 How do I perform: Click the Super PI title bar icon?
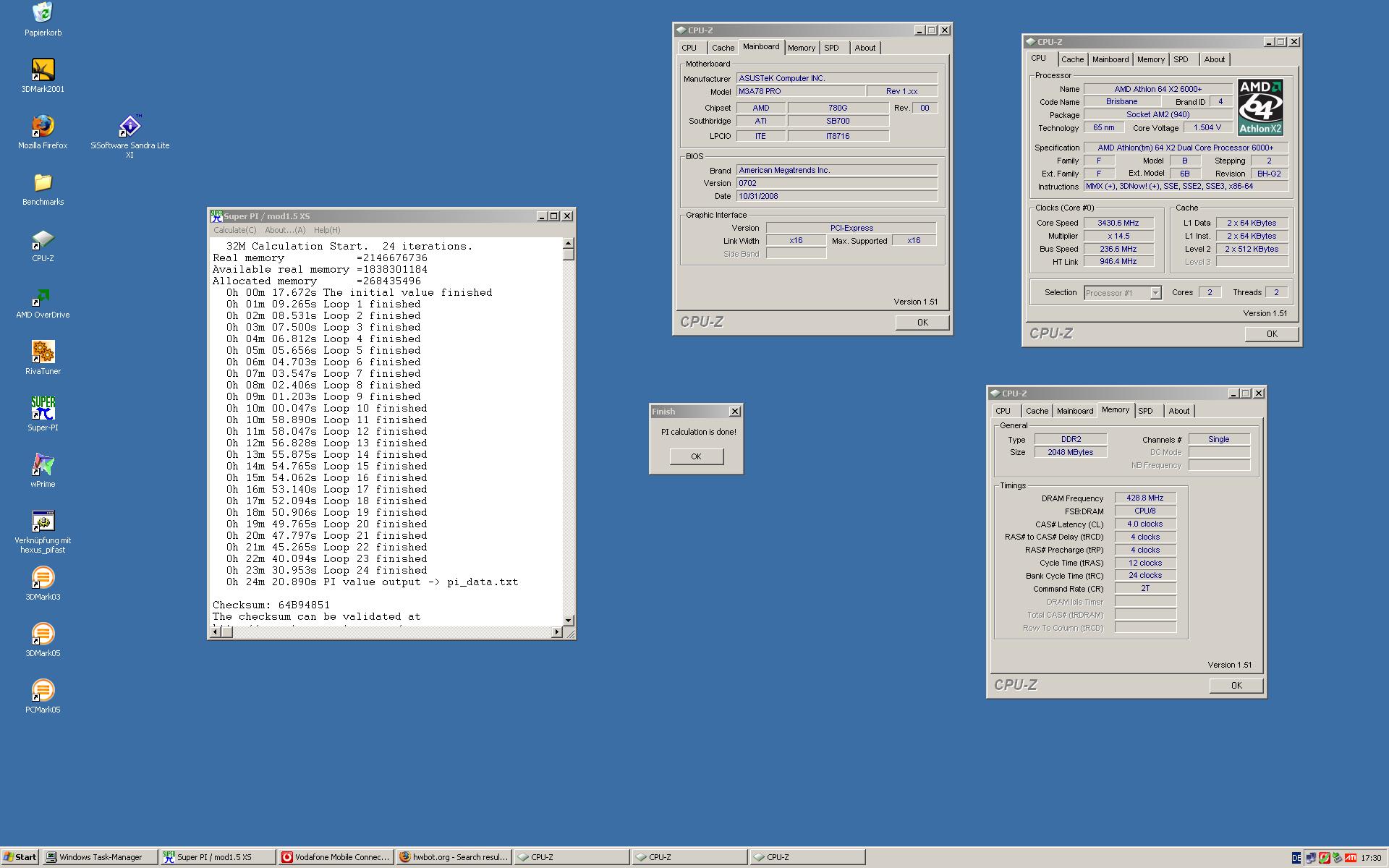coord(216,216)
